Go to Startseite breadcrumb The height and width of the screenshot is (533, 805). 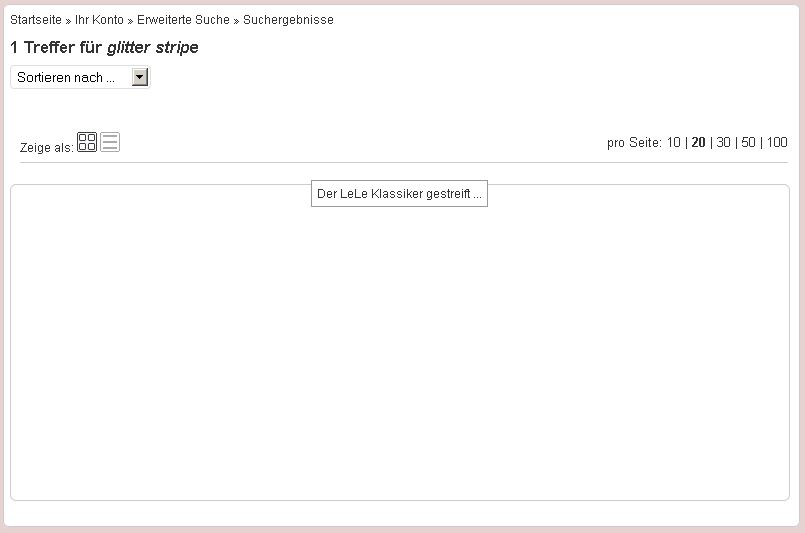click(x=36, y=20)
